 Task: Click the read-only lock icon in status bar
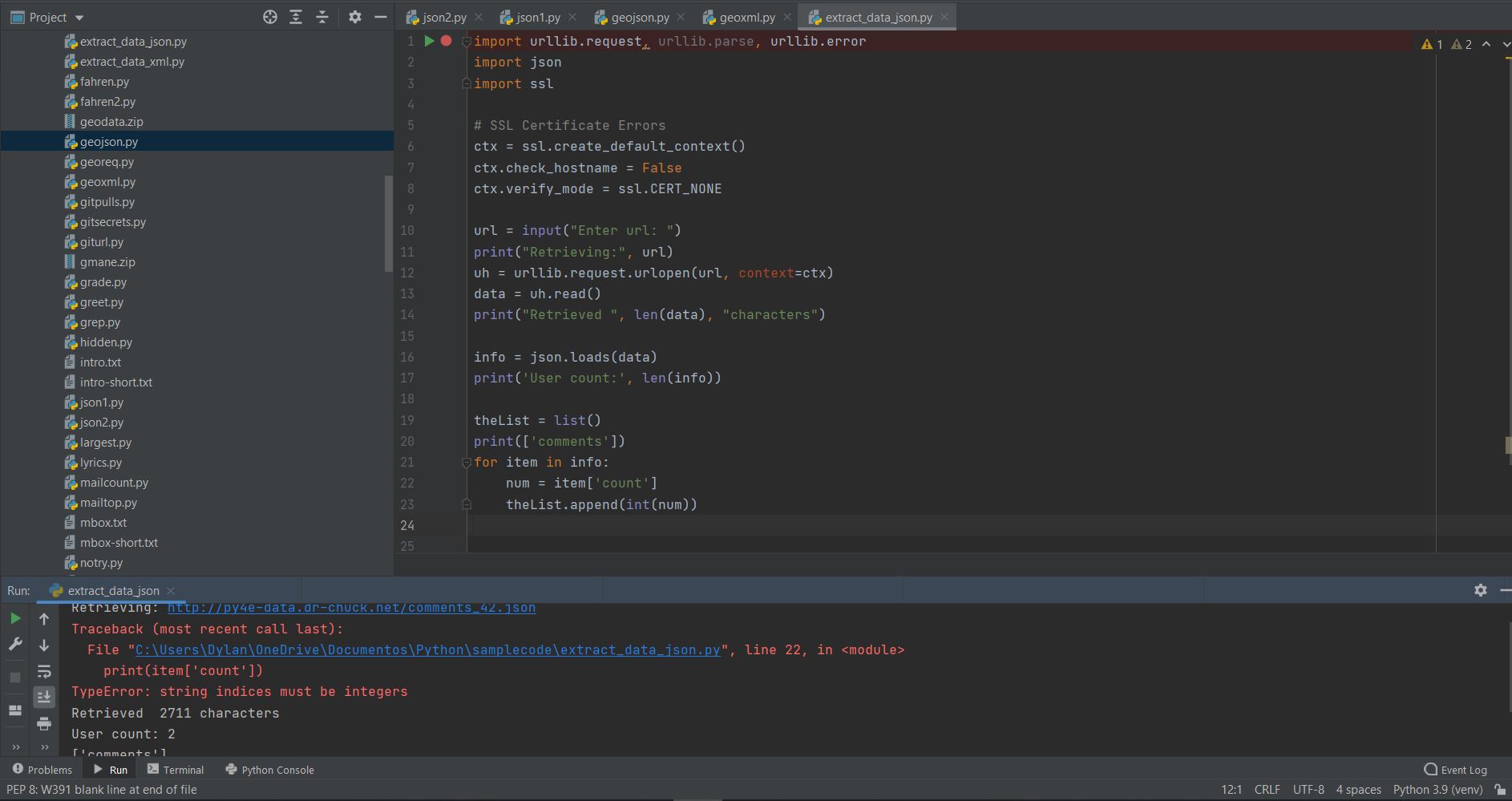click(1500, 790)
